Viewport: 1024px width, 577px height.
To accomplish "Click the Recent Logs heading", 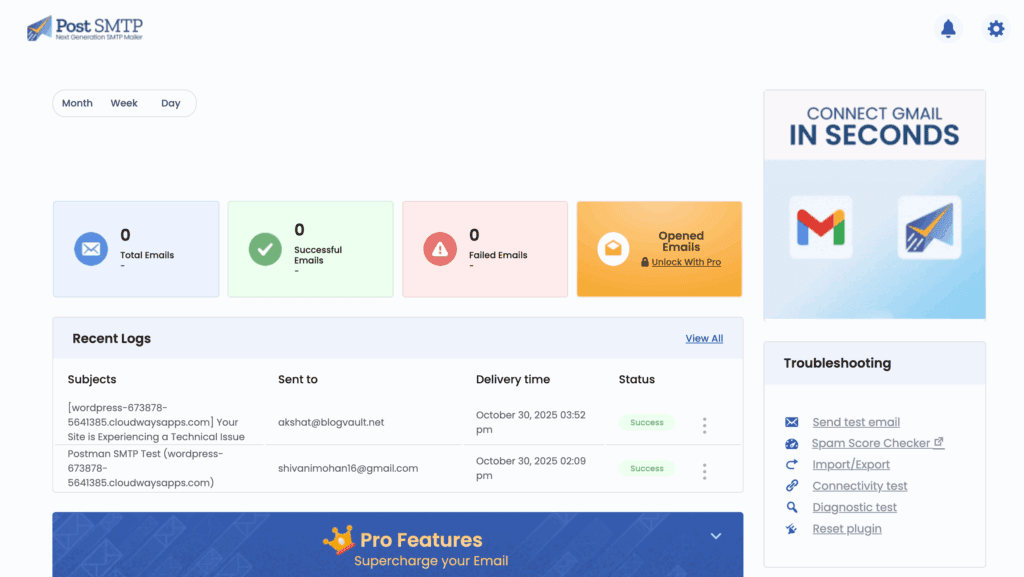I will click(x=112, y=338).
